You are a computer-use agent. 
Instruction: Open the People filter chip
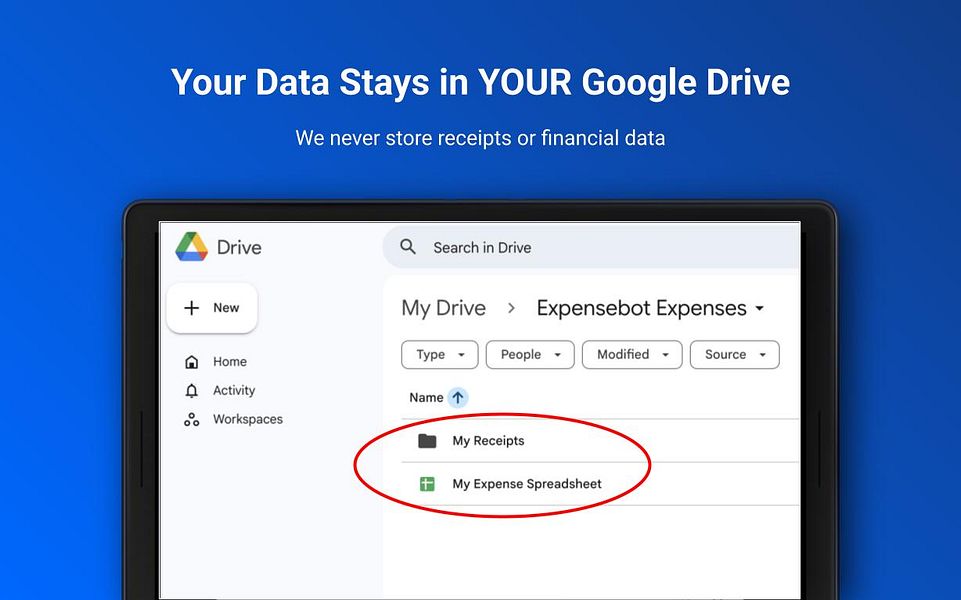[530, 354]
